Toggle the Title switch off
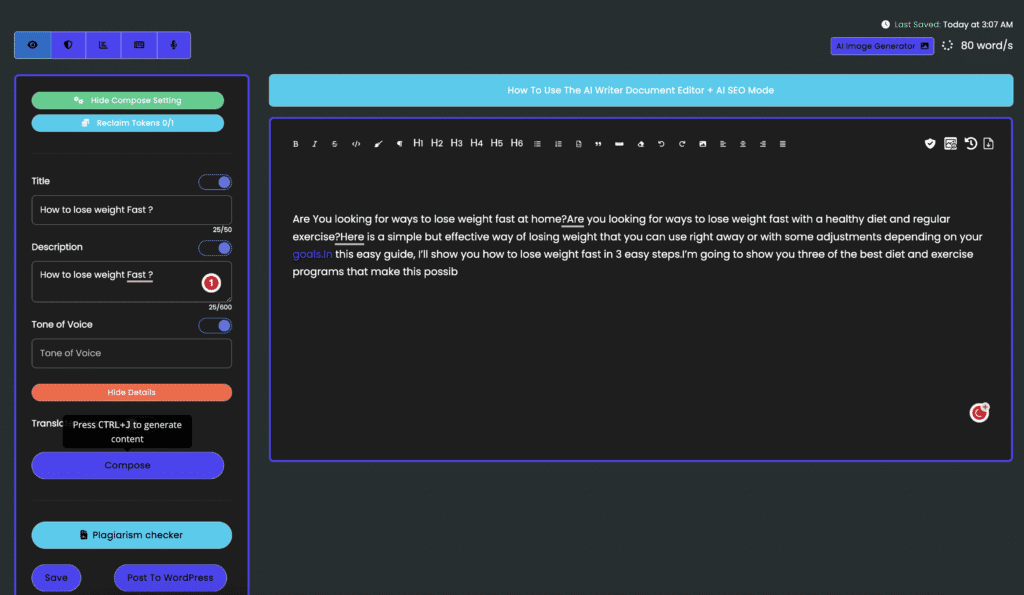 (x=215, y=182)
